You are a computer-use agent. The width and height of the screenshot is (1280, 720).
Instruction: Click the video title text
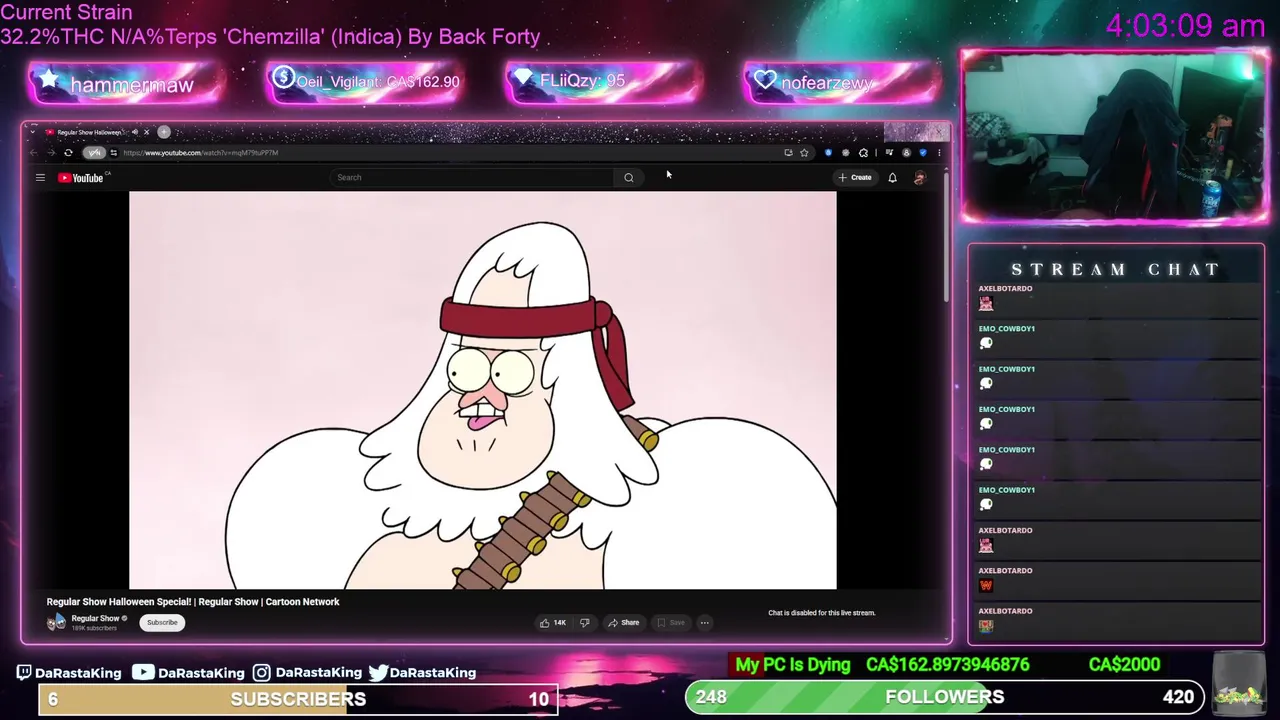click(x=193, y=602)
